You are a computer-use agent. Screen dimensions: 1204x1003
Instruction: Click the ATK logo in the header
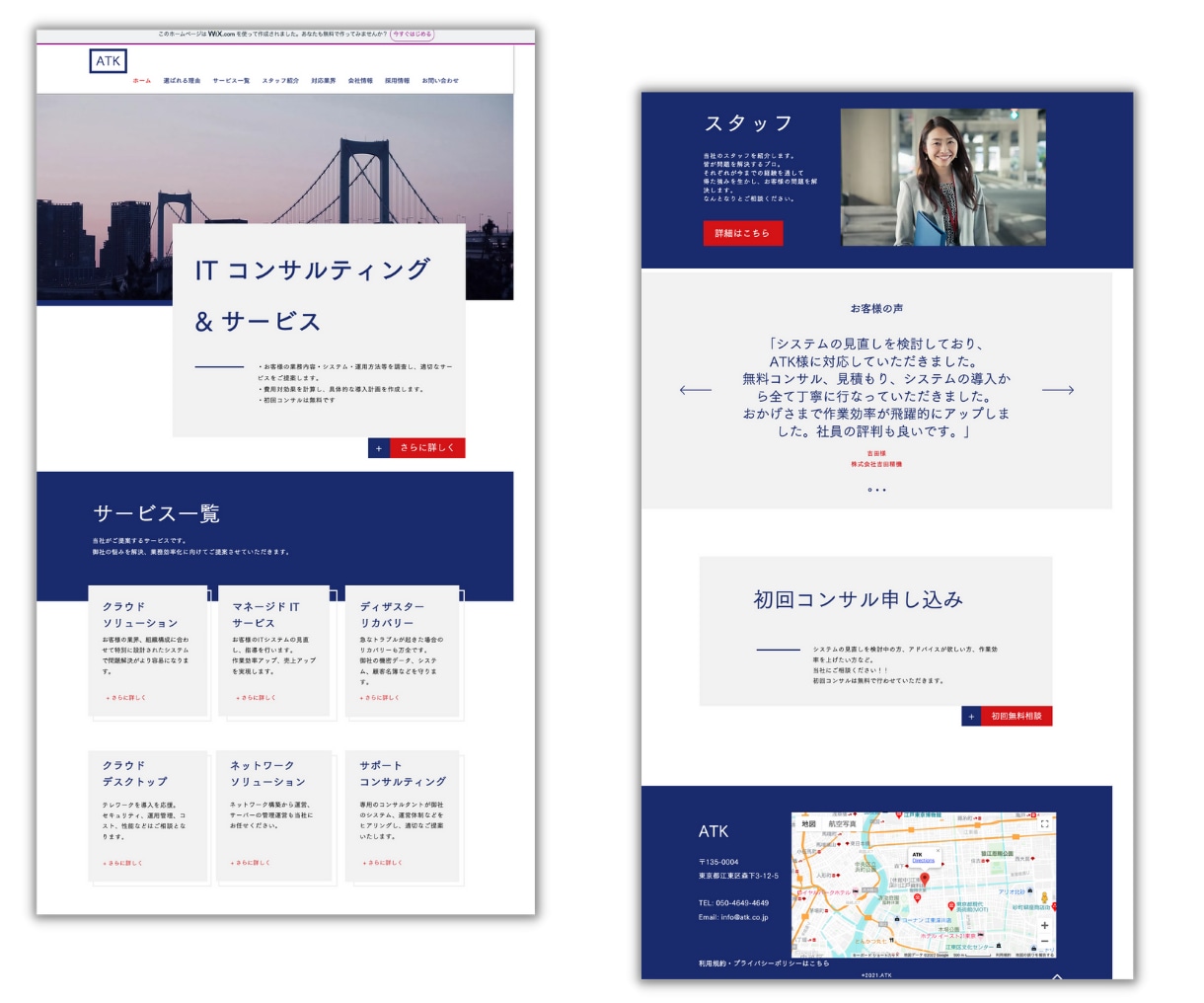point(108,61)
